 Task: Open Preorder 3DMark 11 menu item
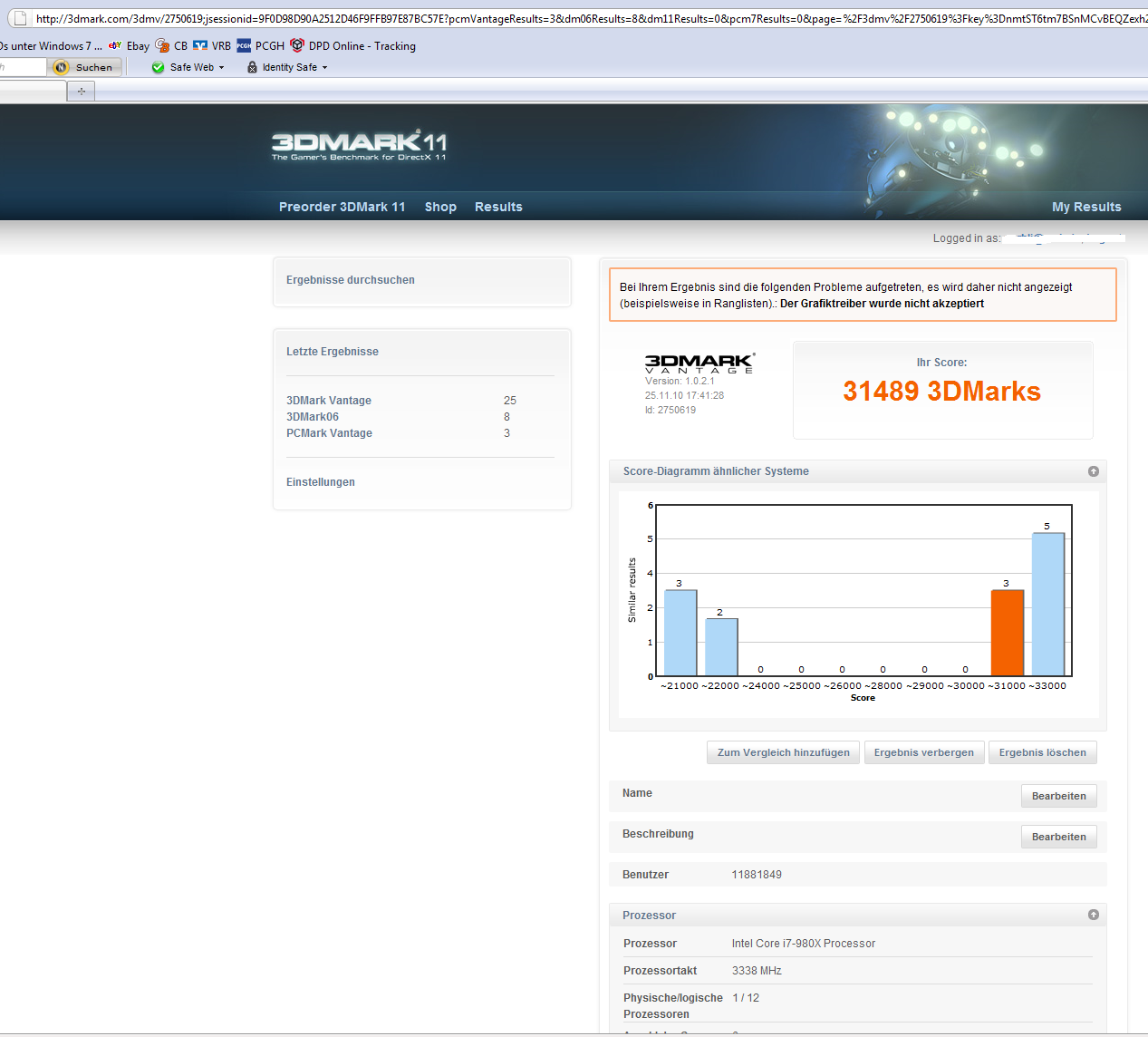pyautogui.click(x=342, y=207)
